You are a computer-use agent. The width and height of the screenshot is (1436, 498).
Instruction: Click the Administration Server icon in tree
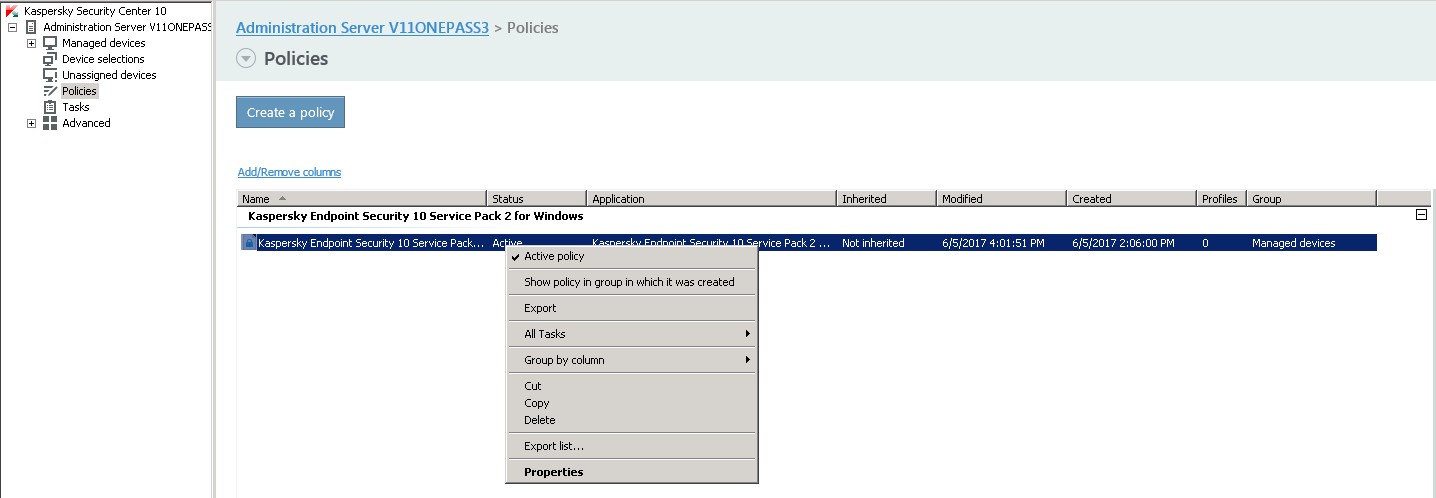tap(31, 27)
